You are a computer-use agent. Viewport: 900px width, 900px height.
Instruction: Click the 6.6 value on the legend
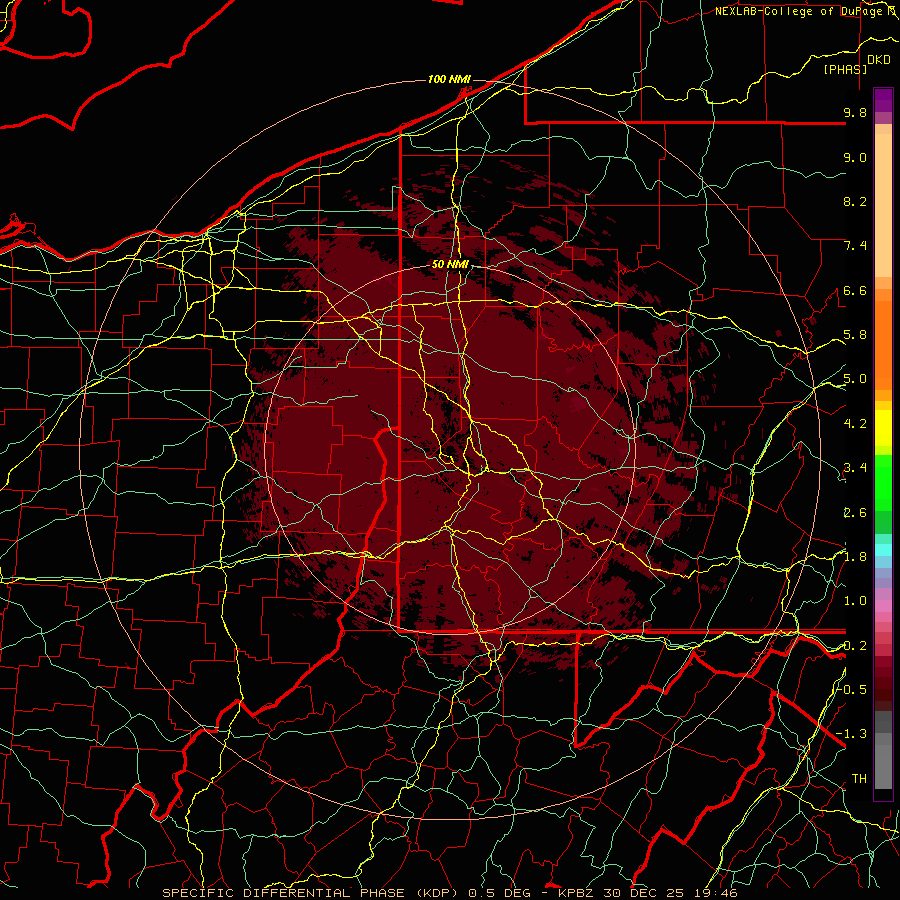(x=855, y=290)
